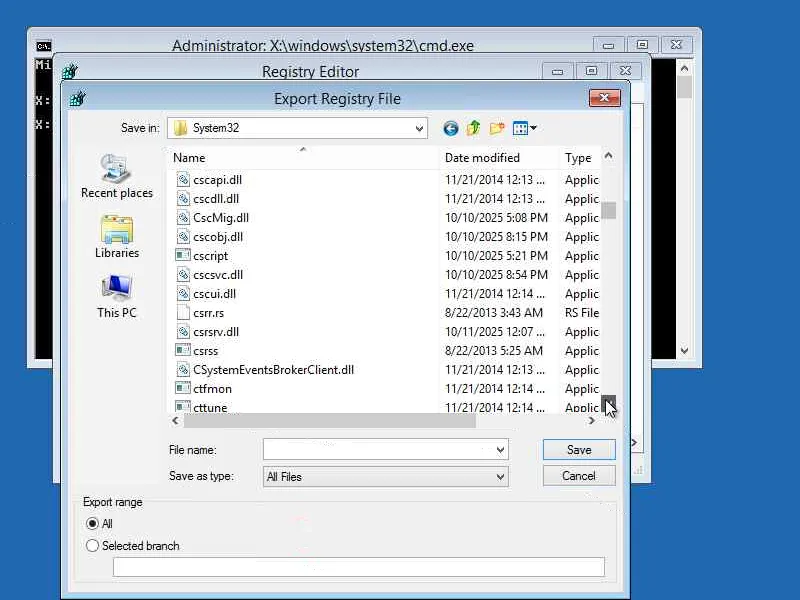
Task: Click the RS File type cell
Action: [582, 313]
